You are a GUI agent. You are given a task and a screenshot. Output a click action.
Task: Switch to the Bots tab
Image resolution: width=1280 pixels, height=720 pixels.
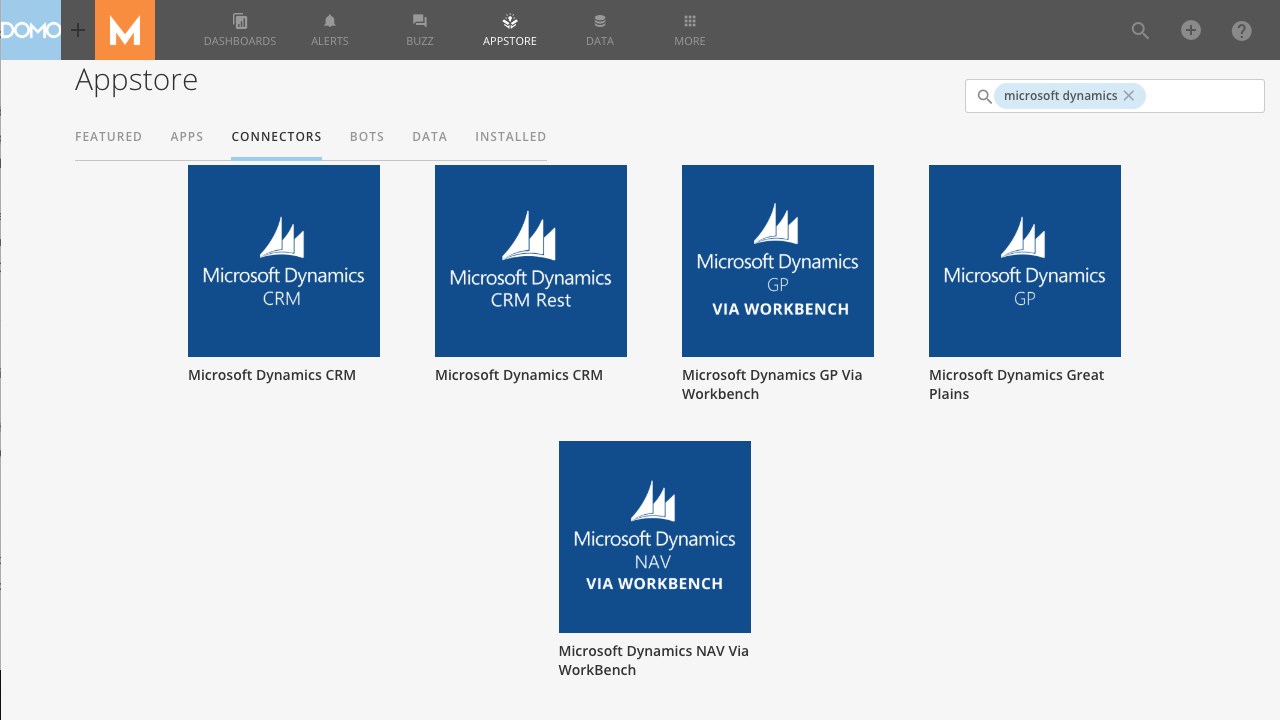tap(367, 137)
